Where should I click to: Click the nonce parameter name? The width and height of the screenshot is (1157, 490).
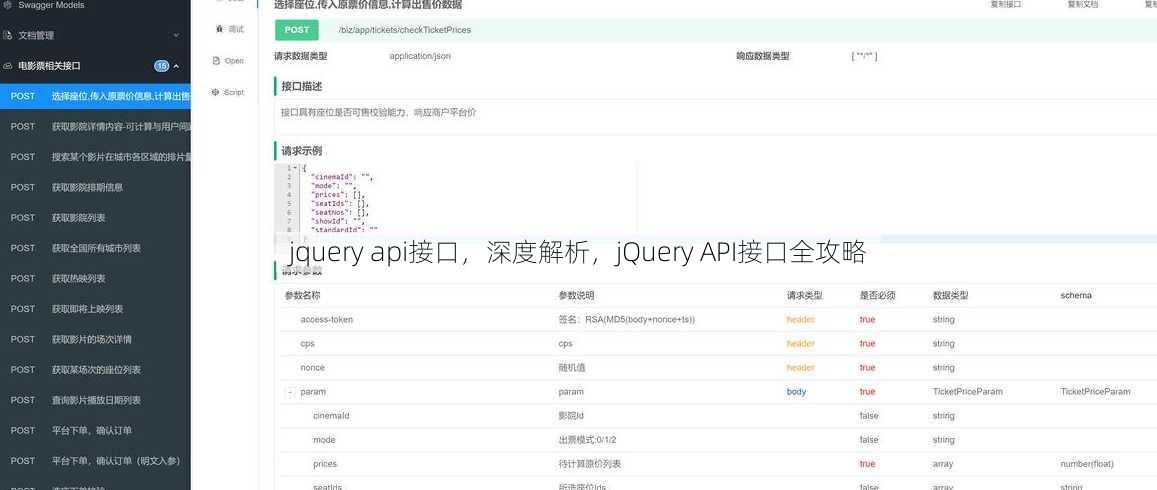coord(312,368)
